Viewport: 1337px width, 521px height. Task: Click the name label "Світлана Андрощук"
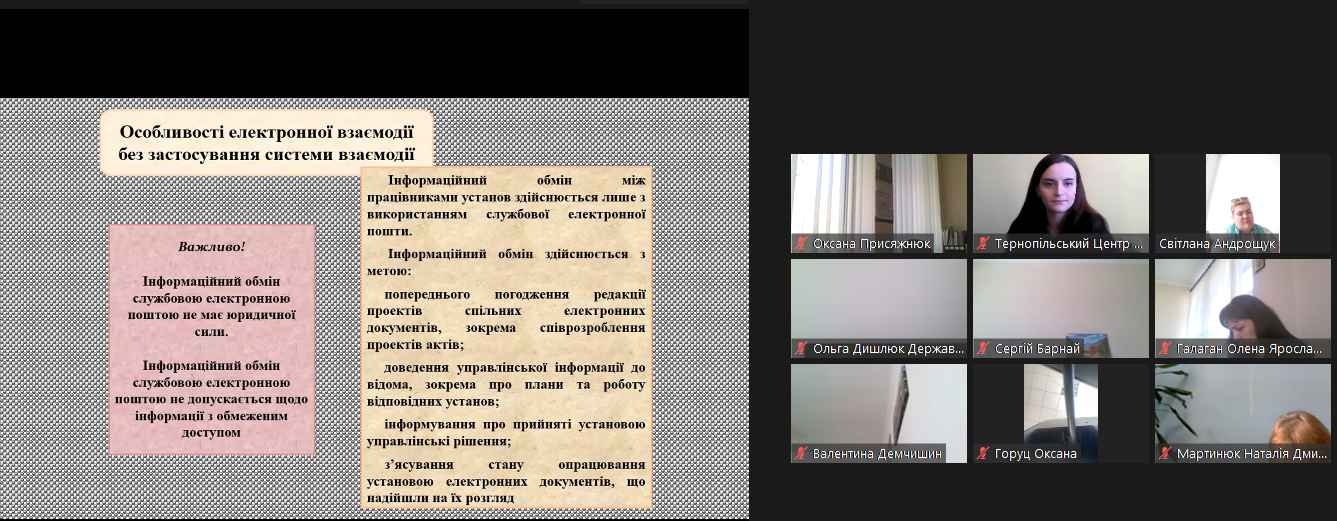[1216, 244]
